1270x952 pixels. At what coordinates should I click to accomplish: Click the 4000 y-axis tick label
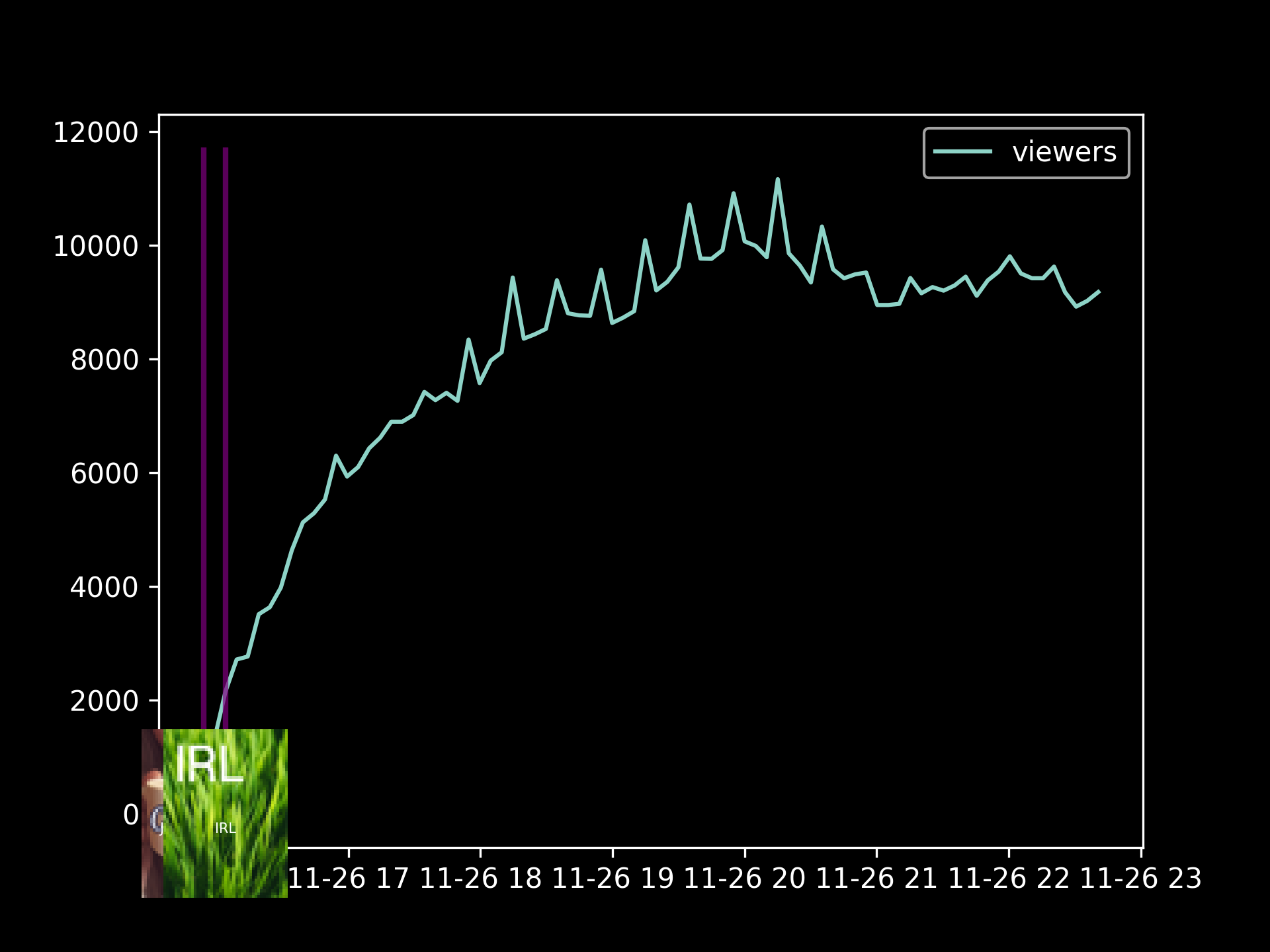[105, 588]
